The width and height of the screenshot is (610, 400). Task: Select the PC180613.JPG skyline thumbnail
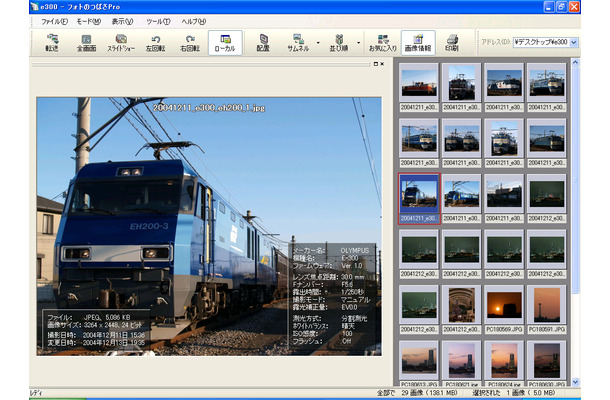(419, 360)
